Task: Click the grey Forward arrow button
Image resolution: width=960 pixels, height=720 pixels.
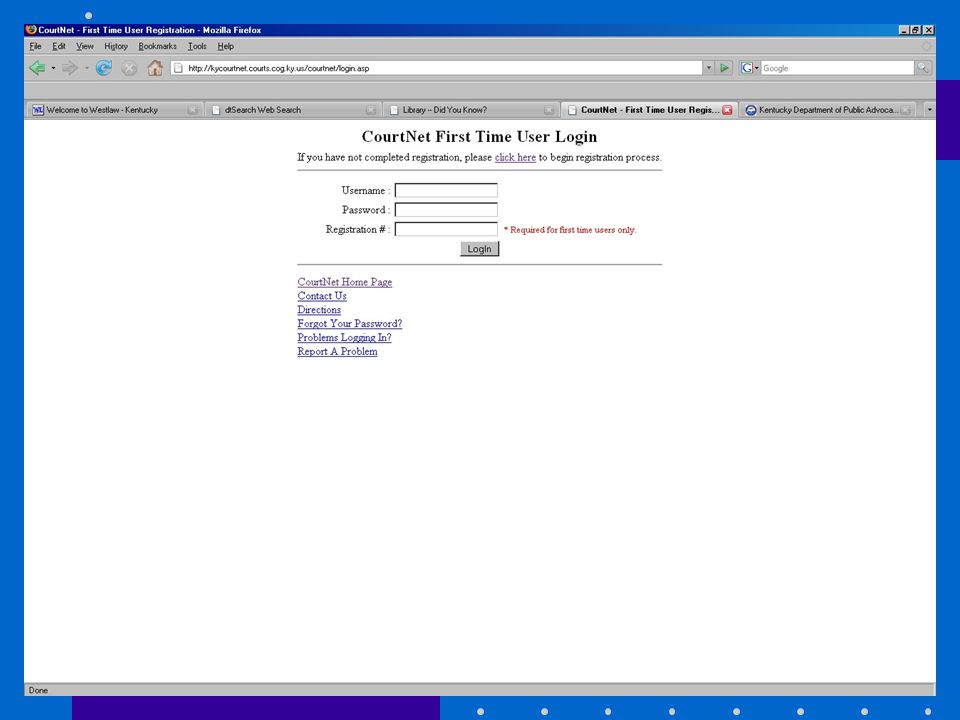Action: tap(70, 68)
